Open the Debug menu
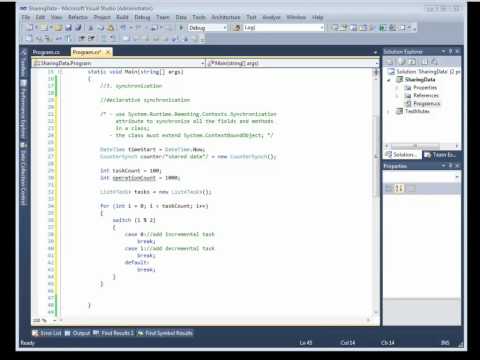480x360 pixels. pos(142,17)
